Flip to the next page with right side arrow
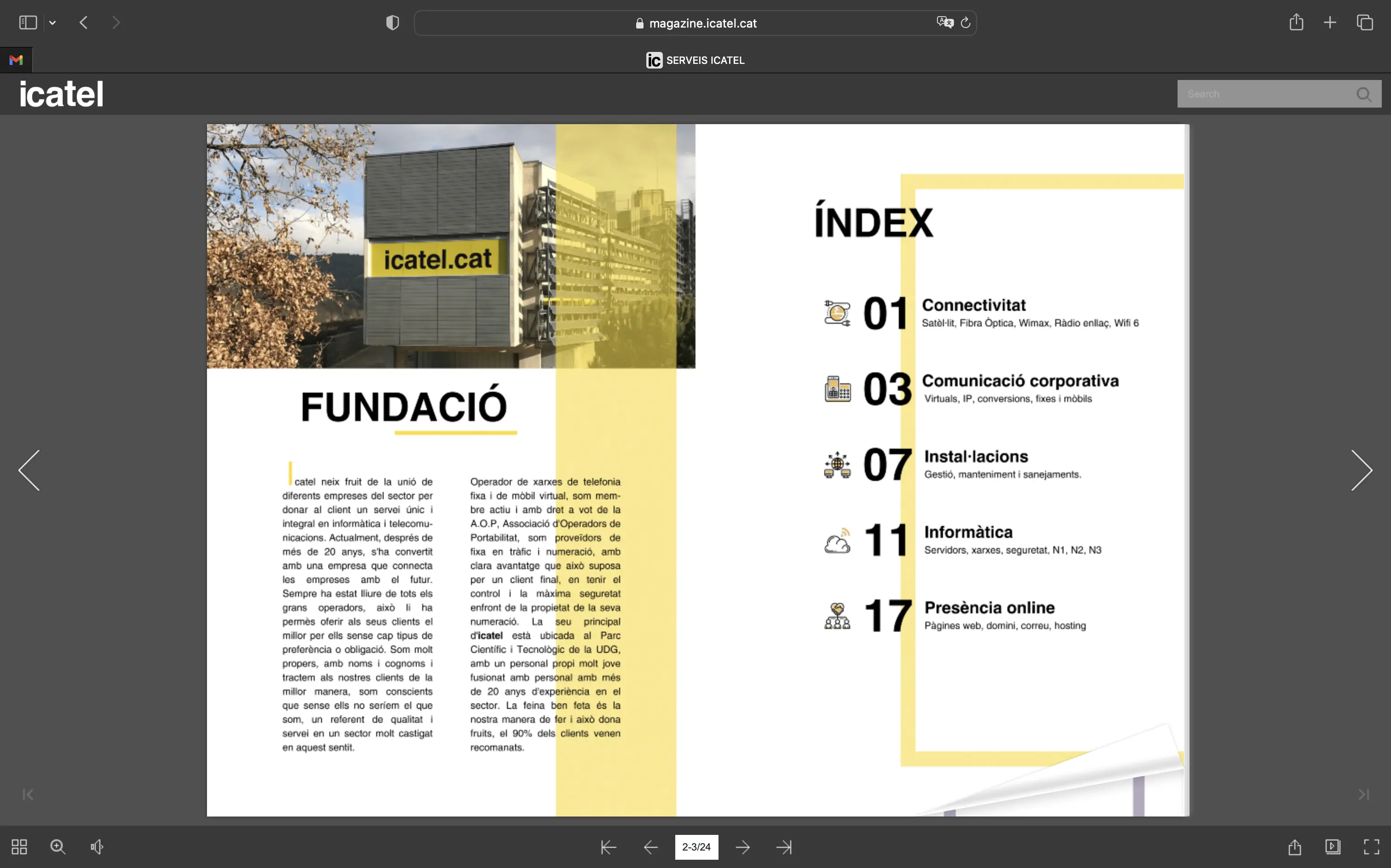Image resolution: width=1391 pixels, height=868 pixels. [1362, 470]
